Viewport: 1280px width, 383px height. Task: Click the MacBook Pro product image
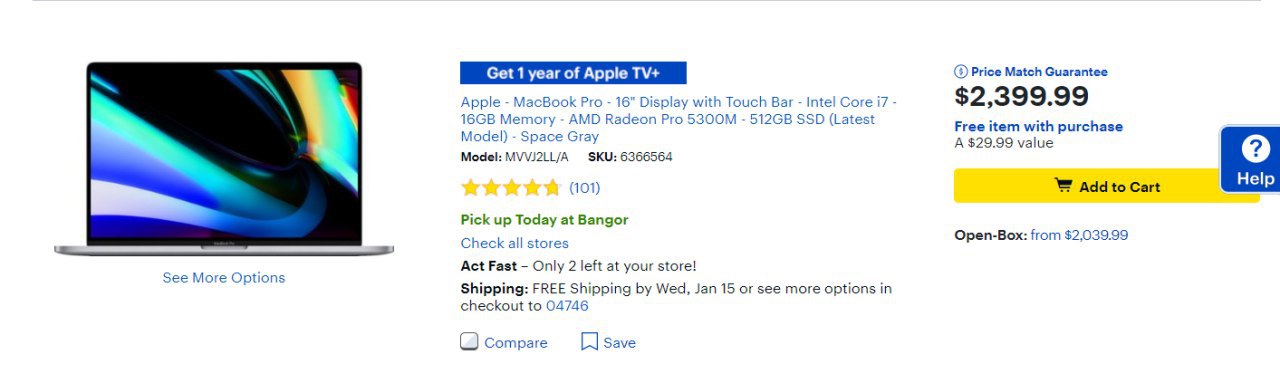pos(224,159)
